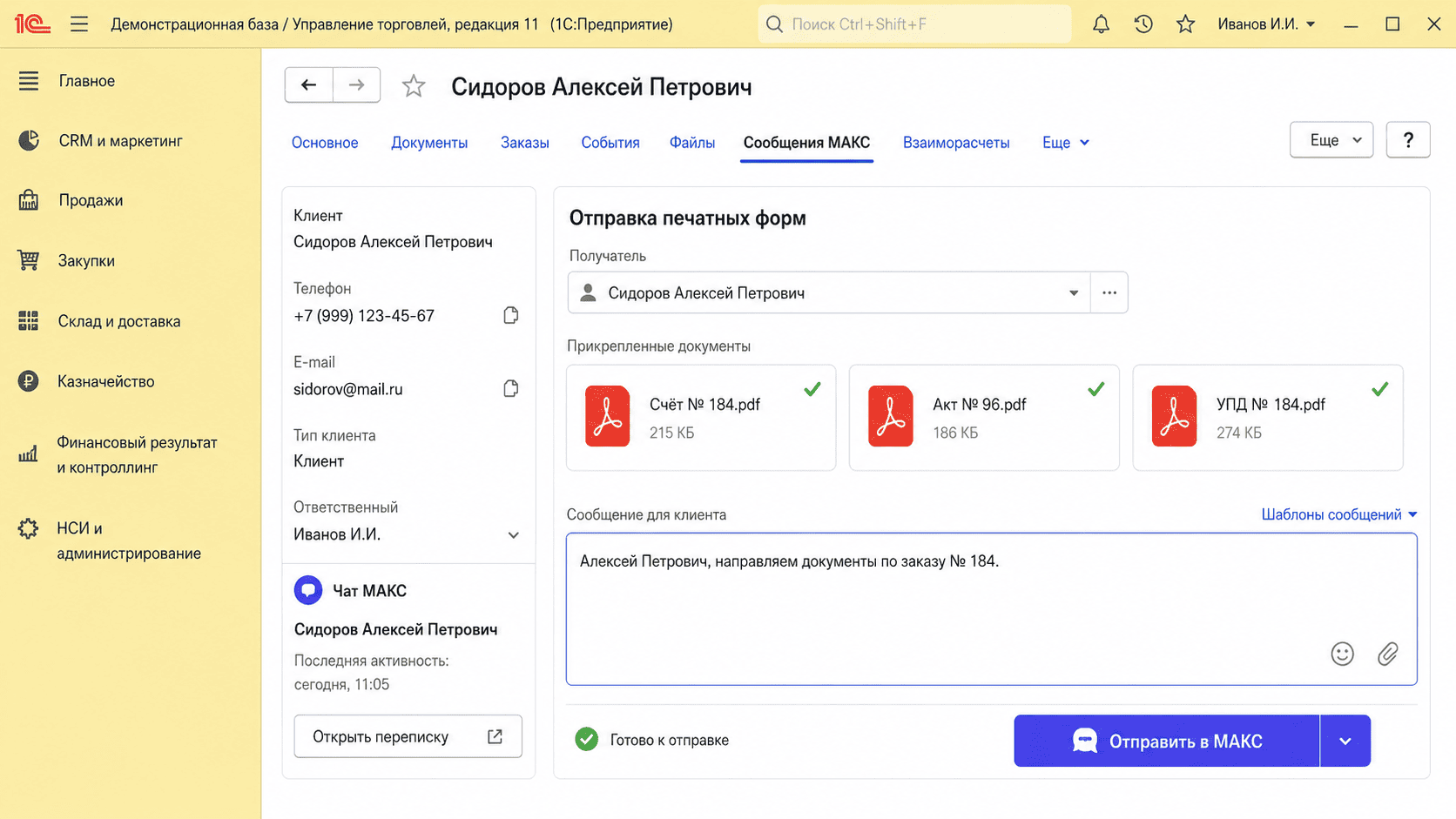Click recipient field Сидоров Алексей Петрович
This screenshot has height=819, width=1456.
click(829, 292)
